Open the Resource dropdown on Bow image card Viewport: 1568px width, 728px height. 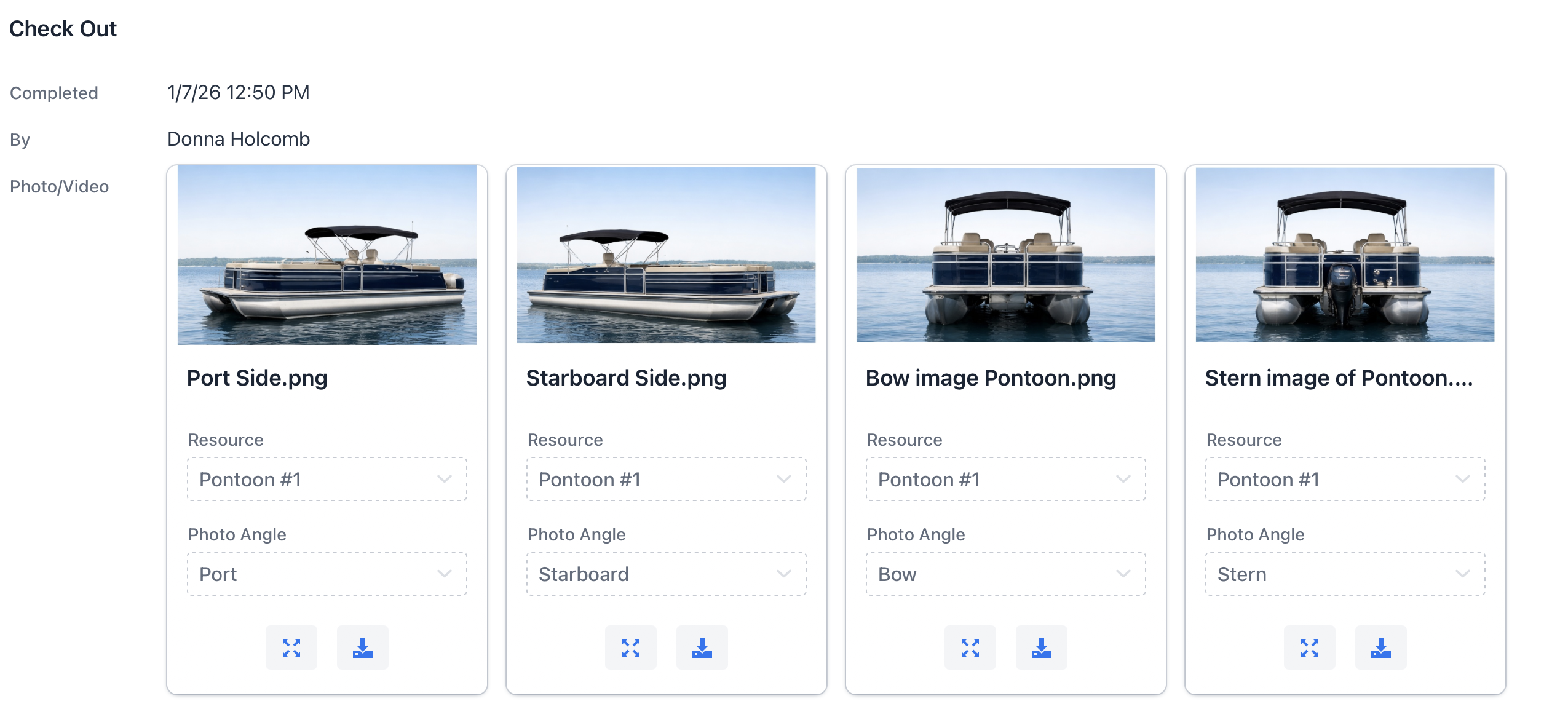1005,480
